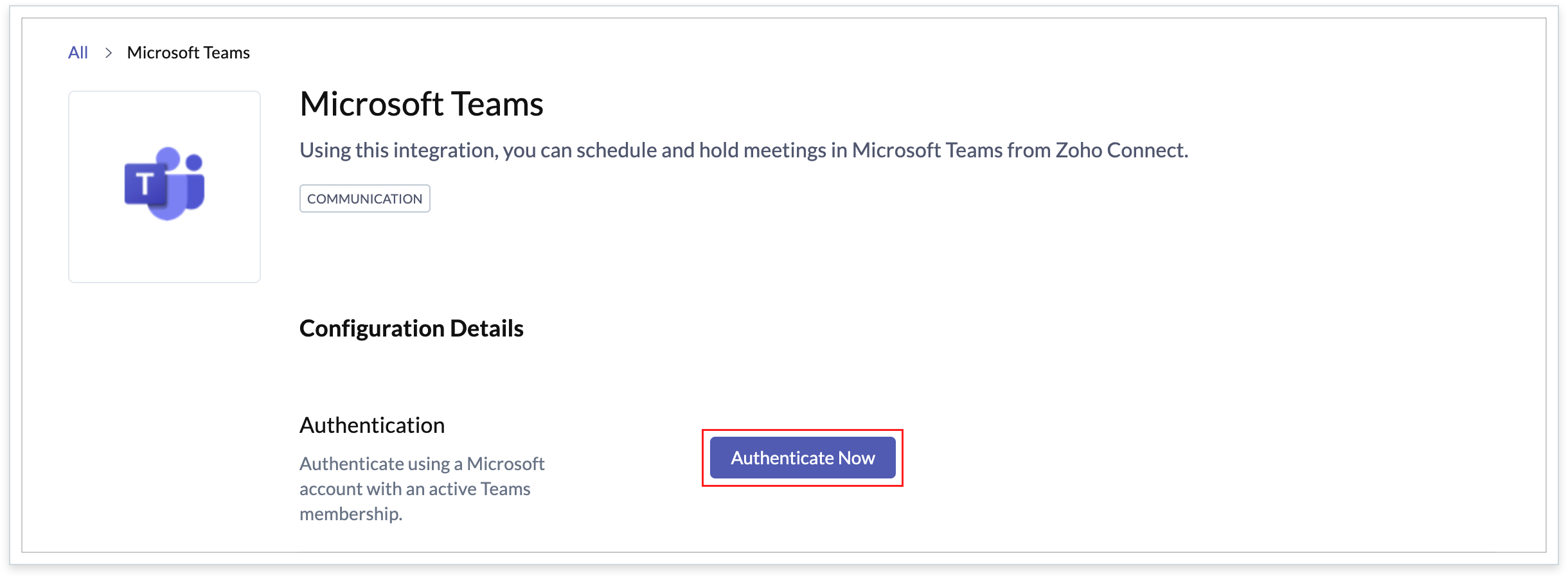Select the Microsoft Teams breadcrumb item

[x=188, y=53]
